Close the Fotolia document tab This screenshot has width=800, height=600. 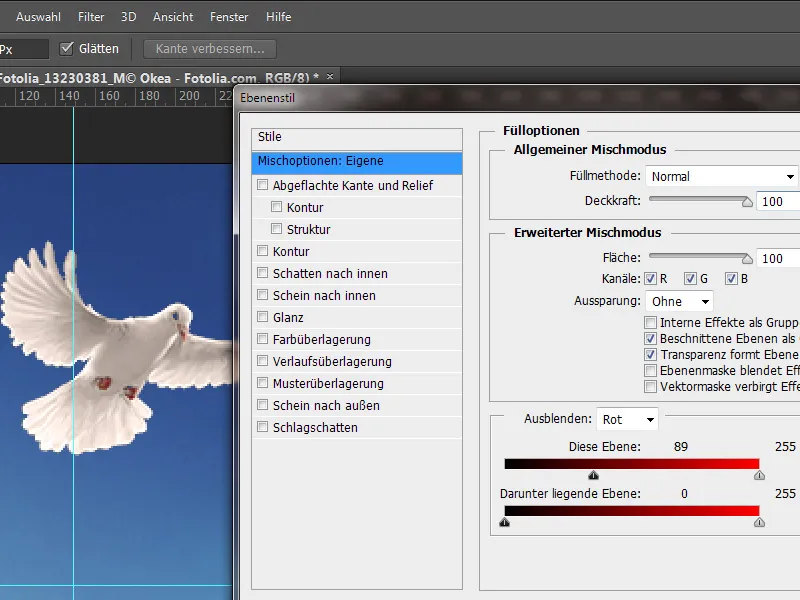tap(330, 77)
